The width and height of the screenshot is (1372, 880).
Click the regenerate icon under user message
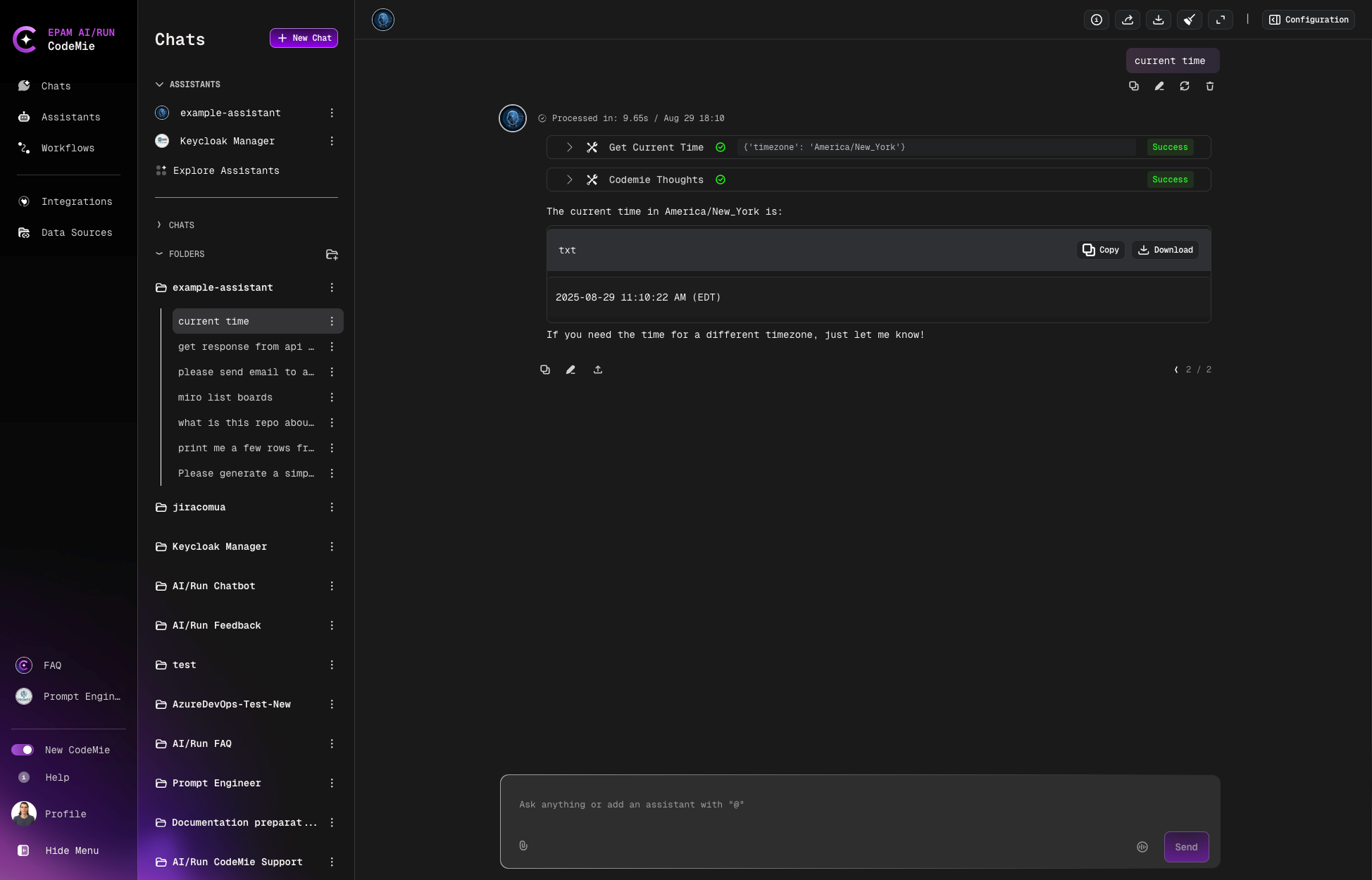pos(1185,86)
